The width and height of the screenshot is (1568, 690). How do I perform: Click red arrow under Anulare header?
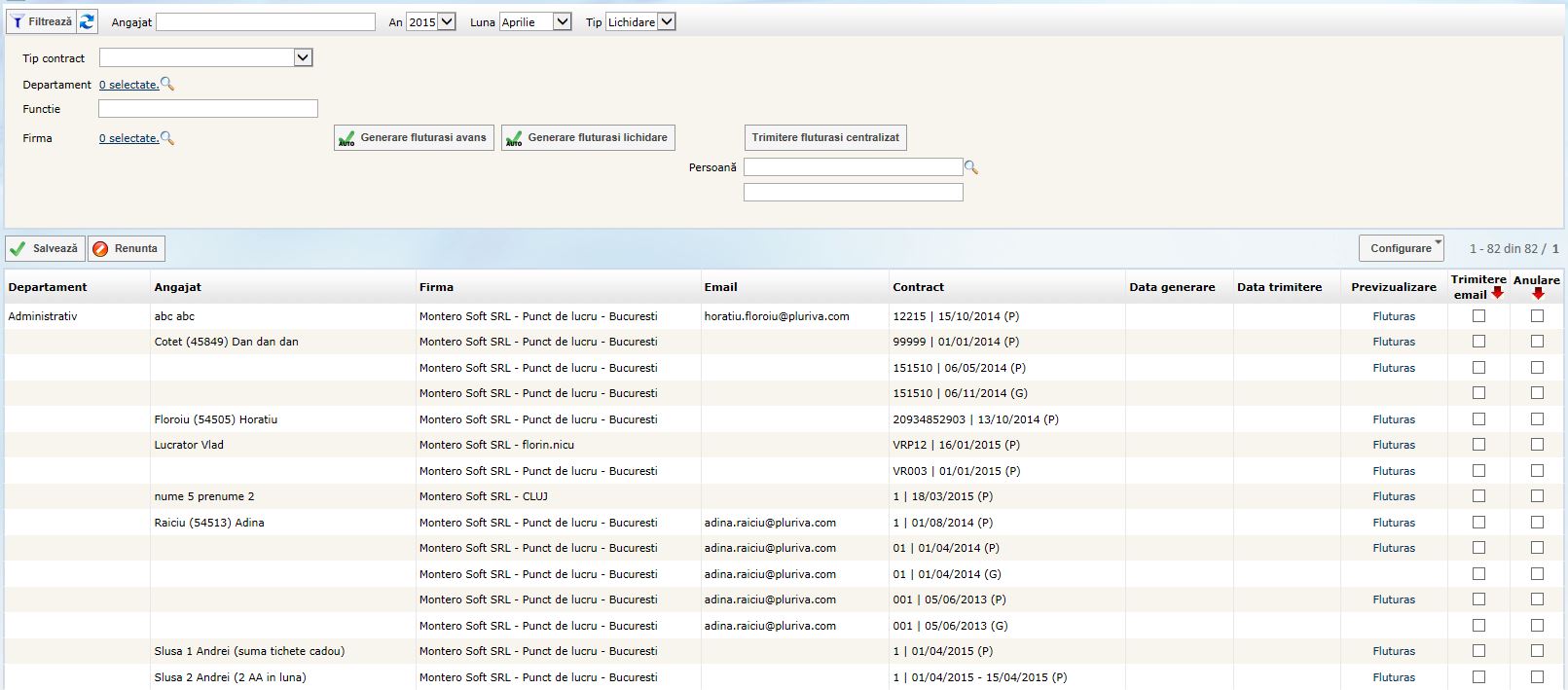point(1538,293)
